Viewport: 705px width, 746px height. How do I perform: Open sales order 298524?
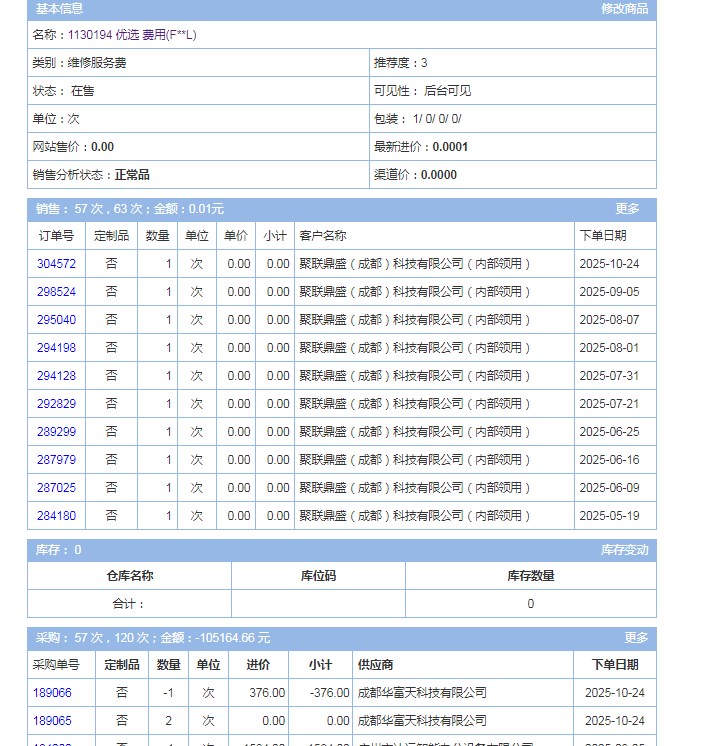pos(56,292)
